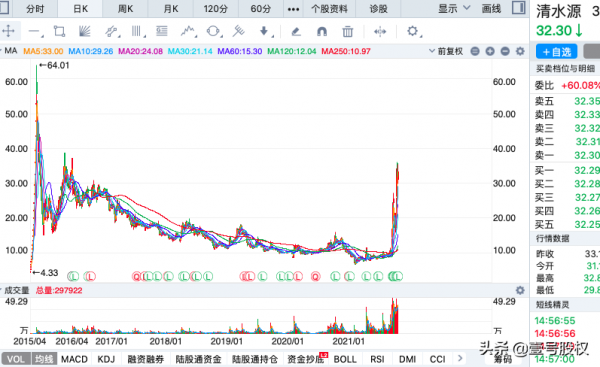Toggle the magnet snap tool
The width and height of the screenshot is (600, 367).
coord(322,31)
